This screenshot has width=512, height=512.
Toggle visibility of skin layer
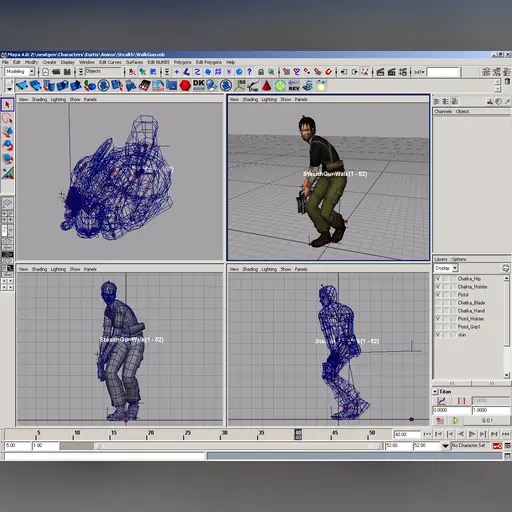pyautogui.click(x=438, y=335)
